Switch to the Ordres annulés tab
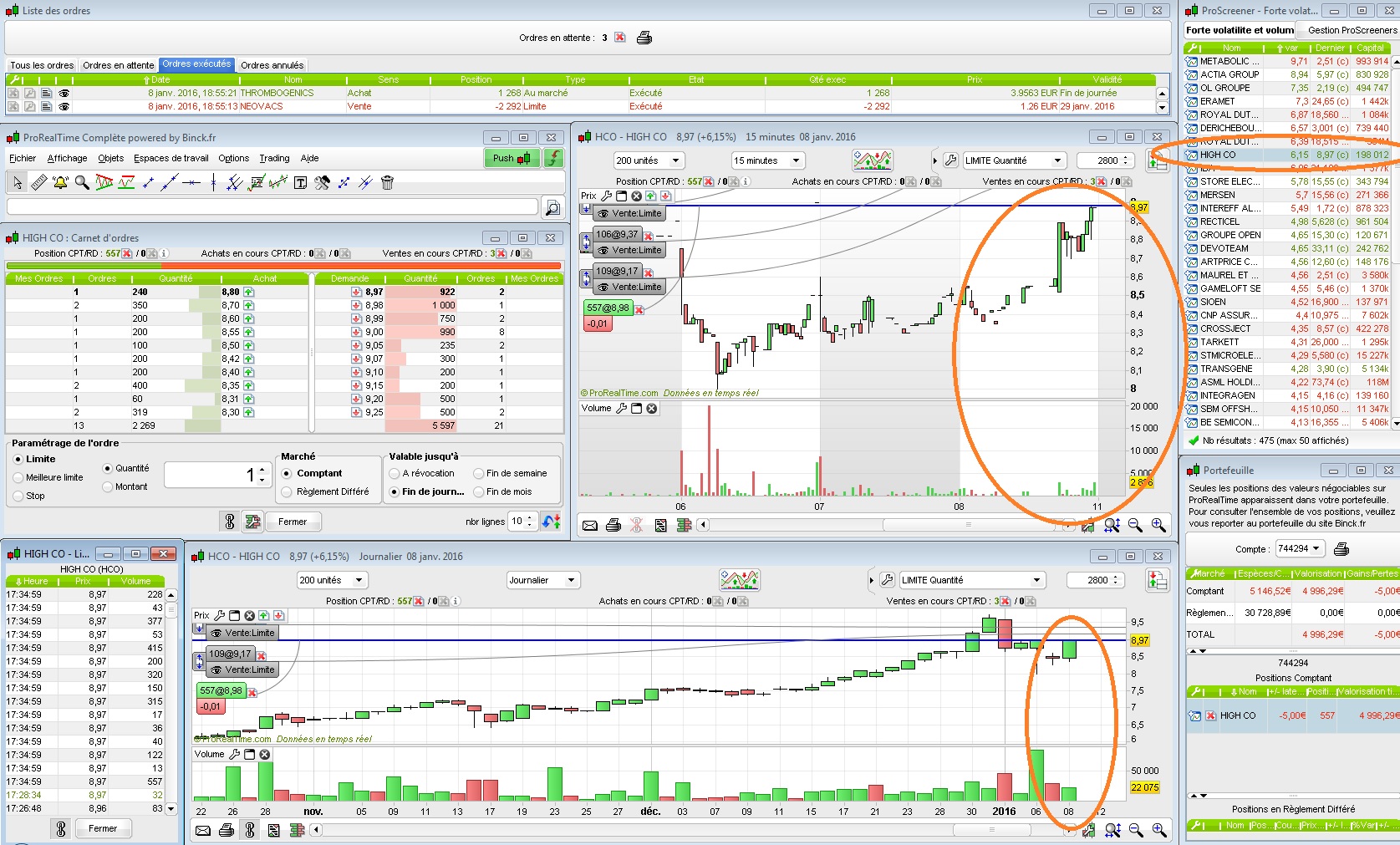1400x845 pixels. (x=272, y=65)
